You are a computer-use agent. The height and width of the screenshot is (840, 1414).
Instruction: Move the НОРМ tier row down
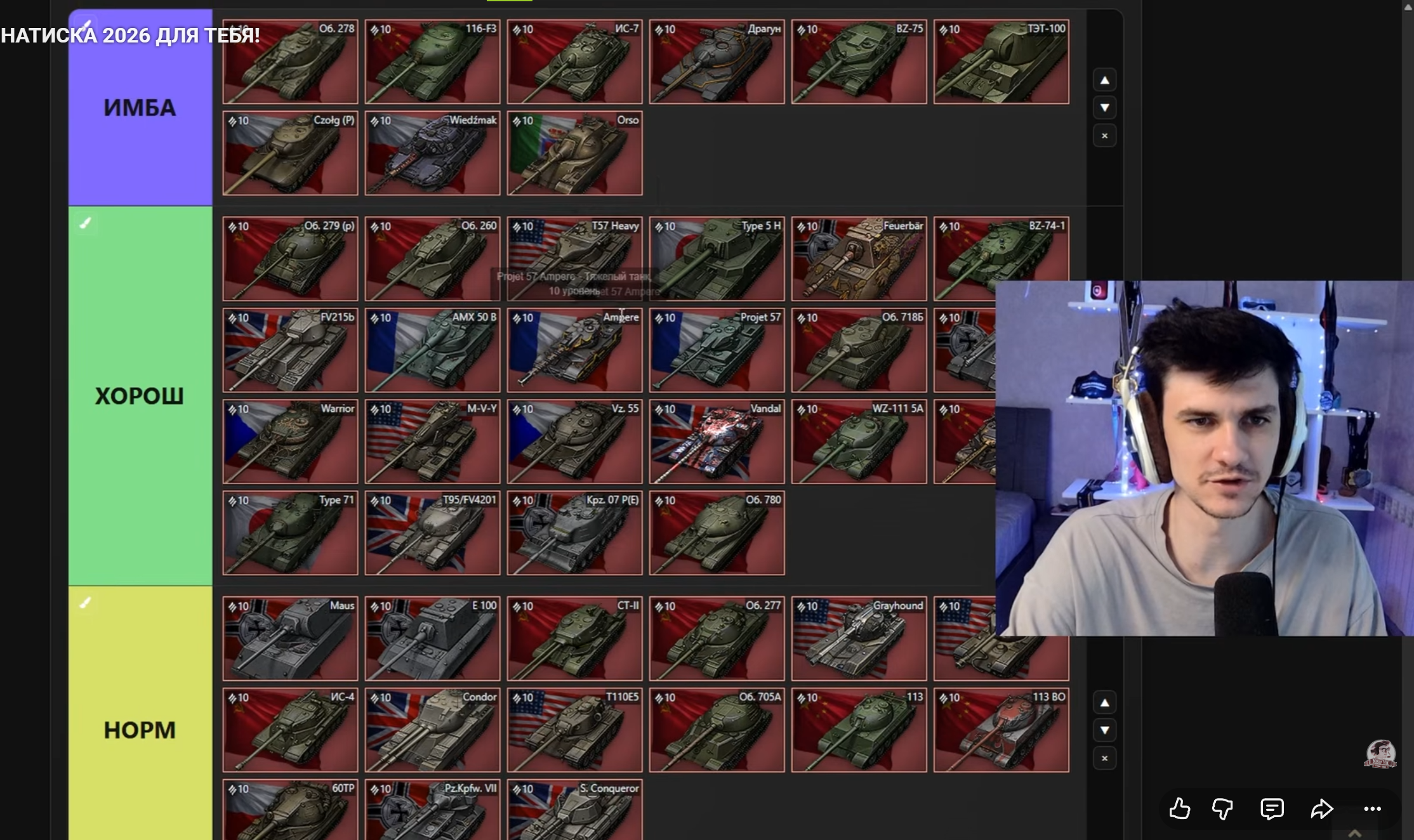[x=1104, y=730]
